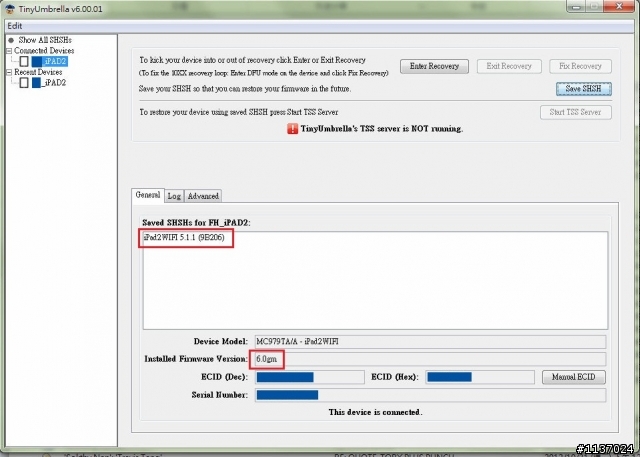
Task: Tick the checkbox under Connected Devices
Action: point(24,61)
